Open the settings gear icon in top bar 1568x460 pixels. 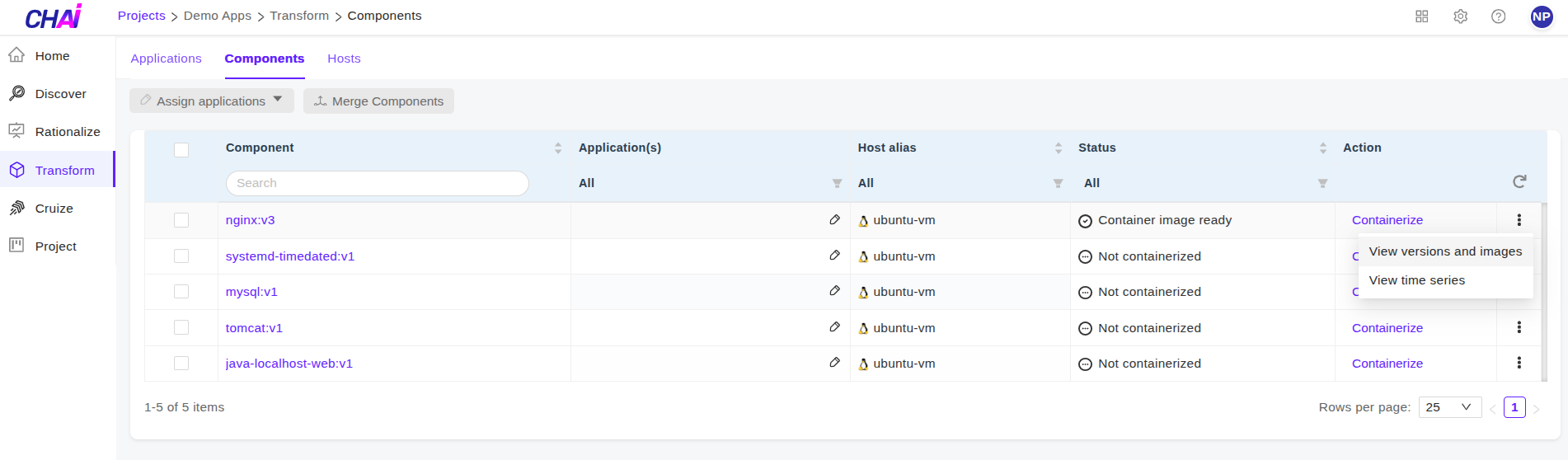[x=1460, y=16]
